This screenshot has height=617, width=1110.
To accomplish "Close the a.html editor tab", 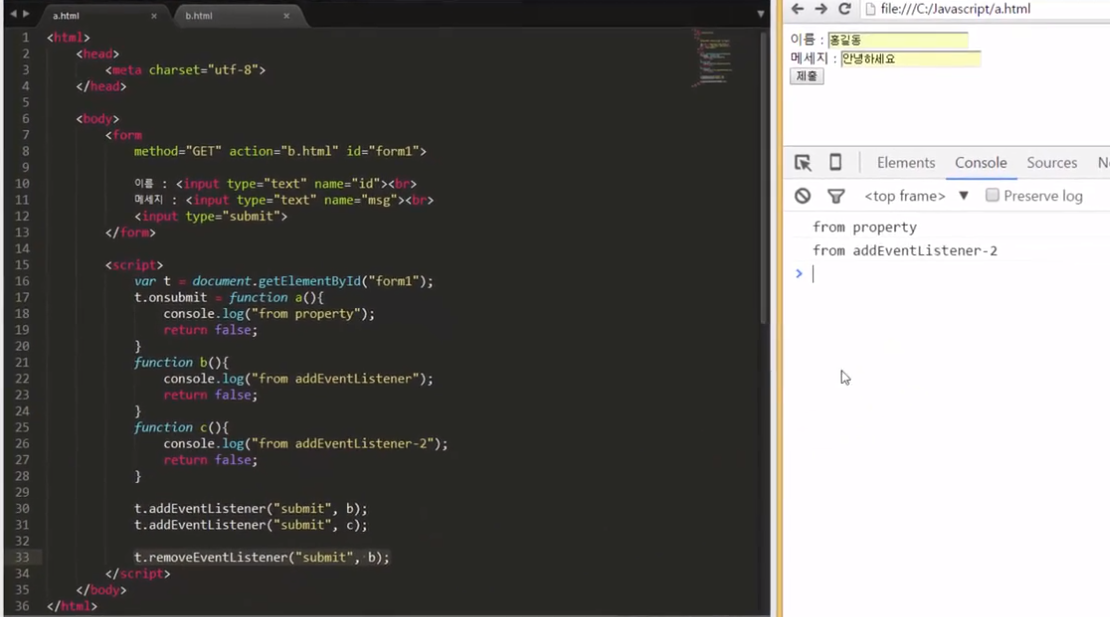I will click(x=154, y=16).
